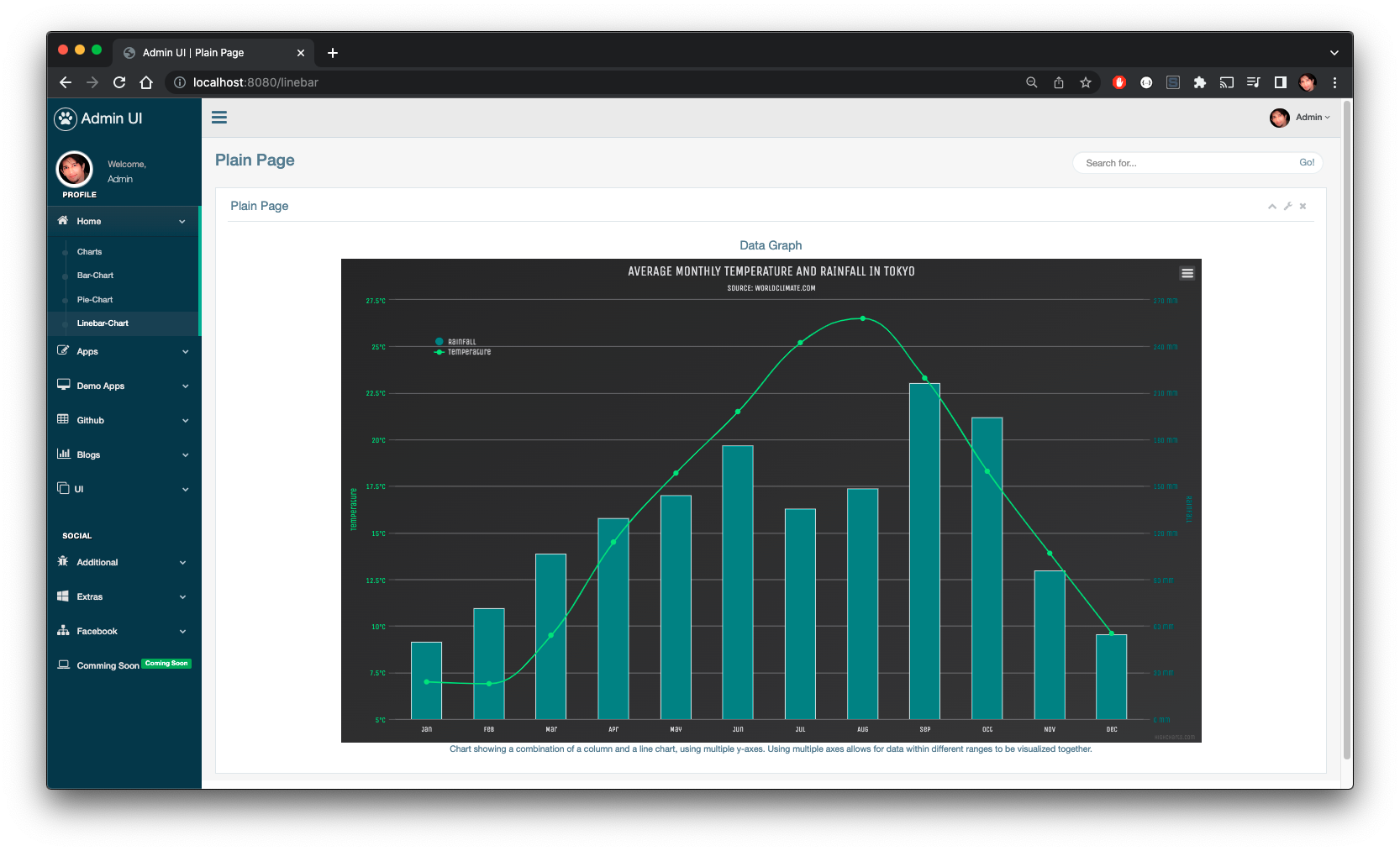Toggle Temperature series in chart legend
The image size is (1400, 851).
(462, 352)
